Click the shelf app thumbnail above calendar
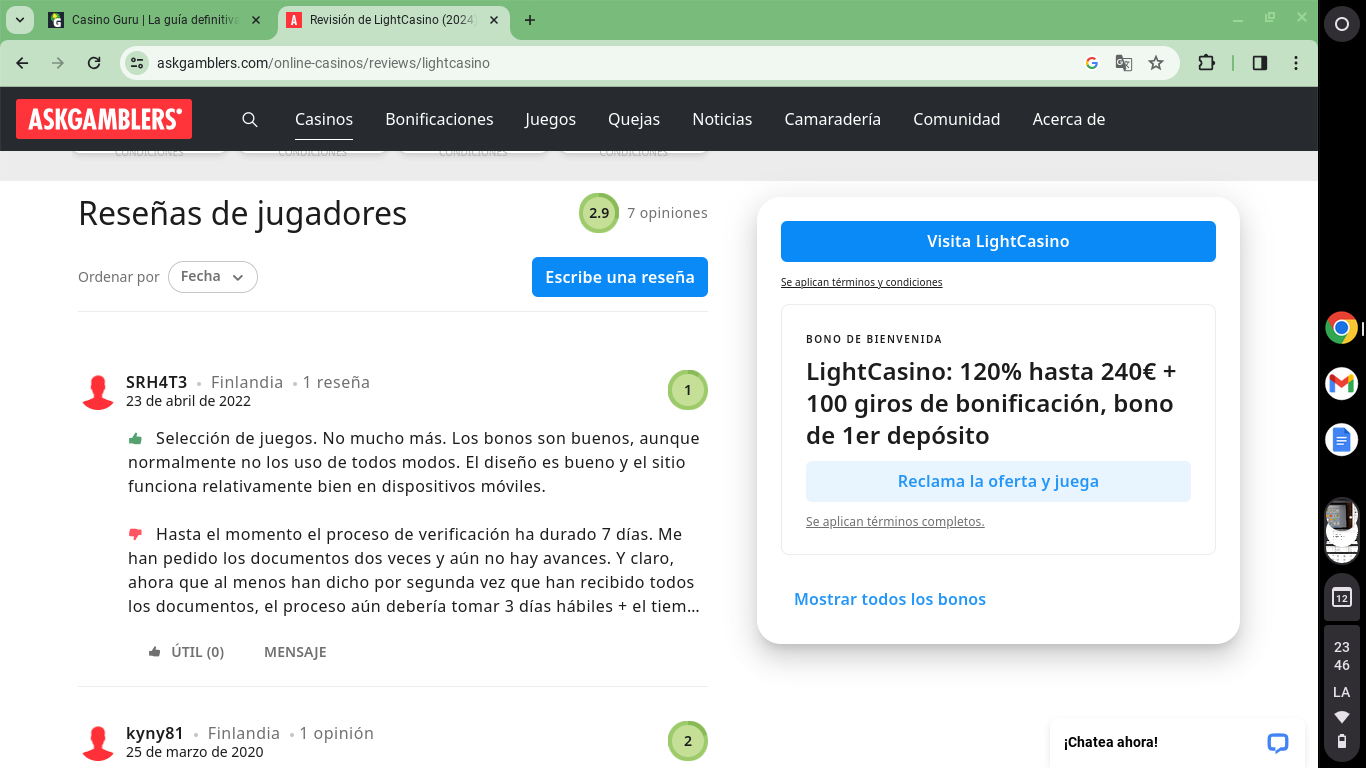Image resolution: width=1366 pixels, height=768 pixels. 1342,531
